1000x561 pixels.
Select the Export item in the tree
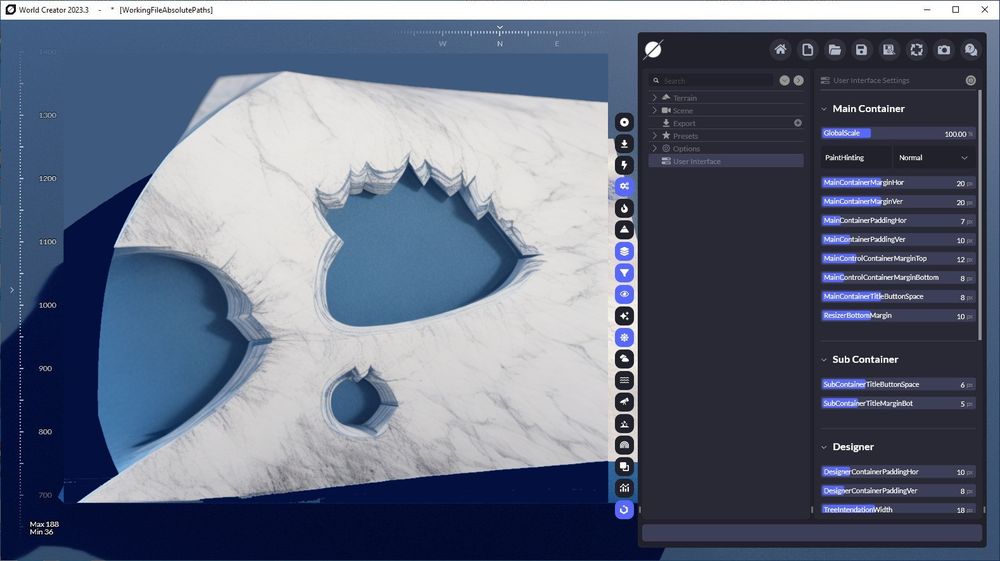click(726, 123)
